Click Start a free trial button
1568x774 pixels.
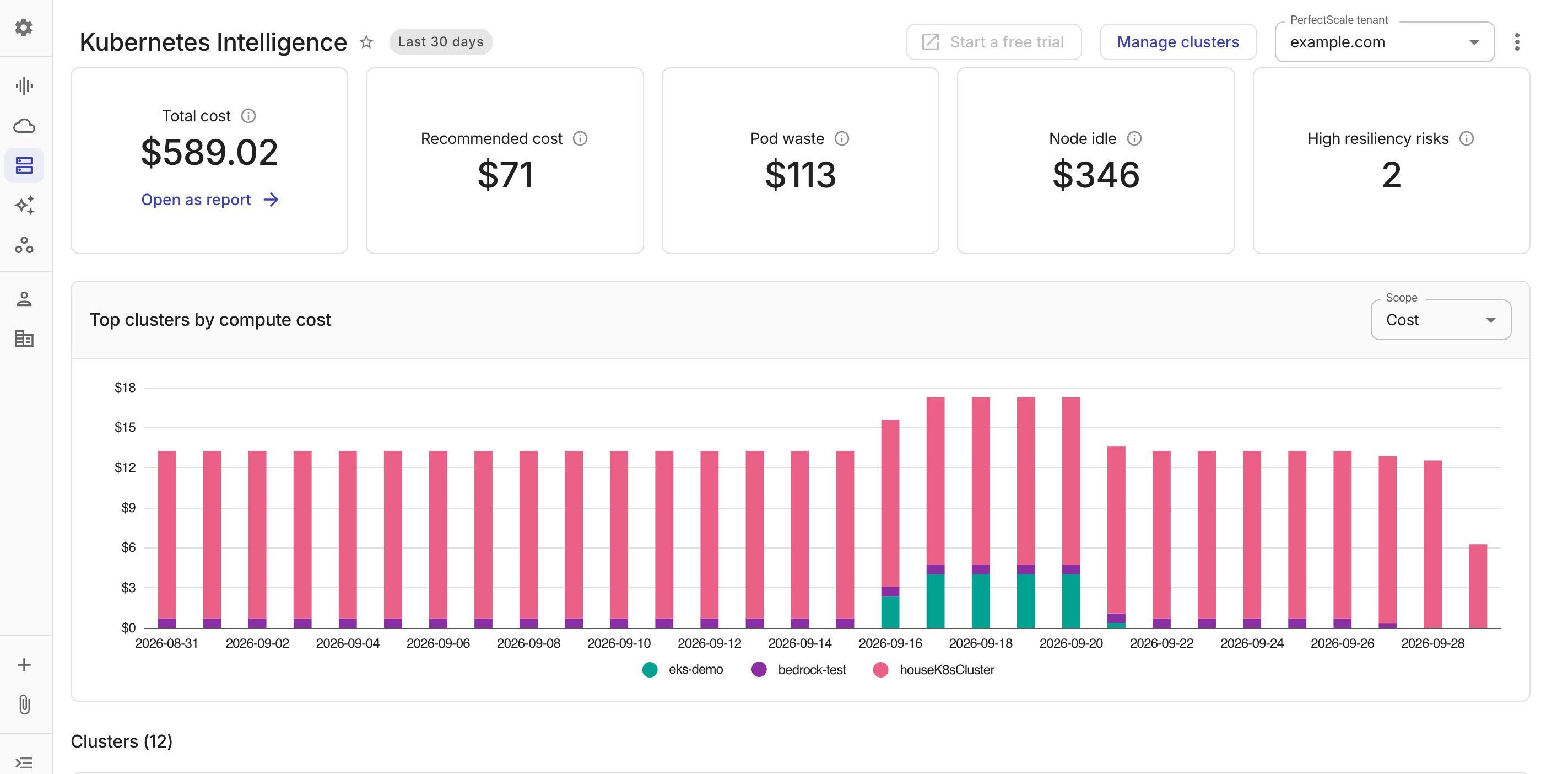(993, 42)
